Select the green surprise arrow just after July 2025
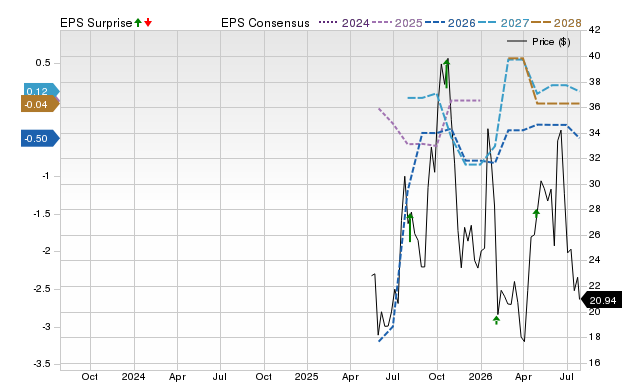 (x=410, y=227)
